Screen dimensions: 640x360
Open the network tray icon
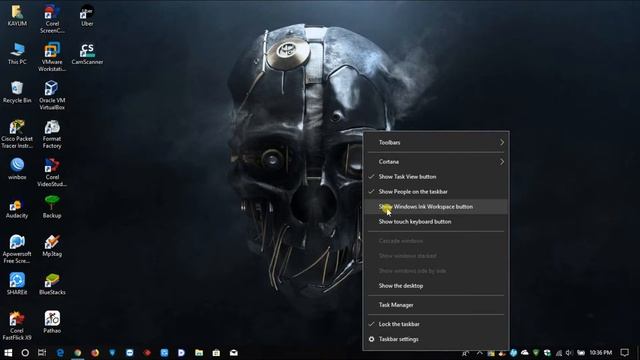[559, 353]
